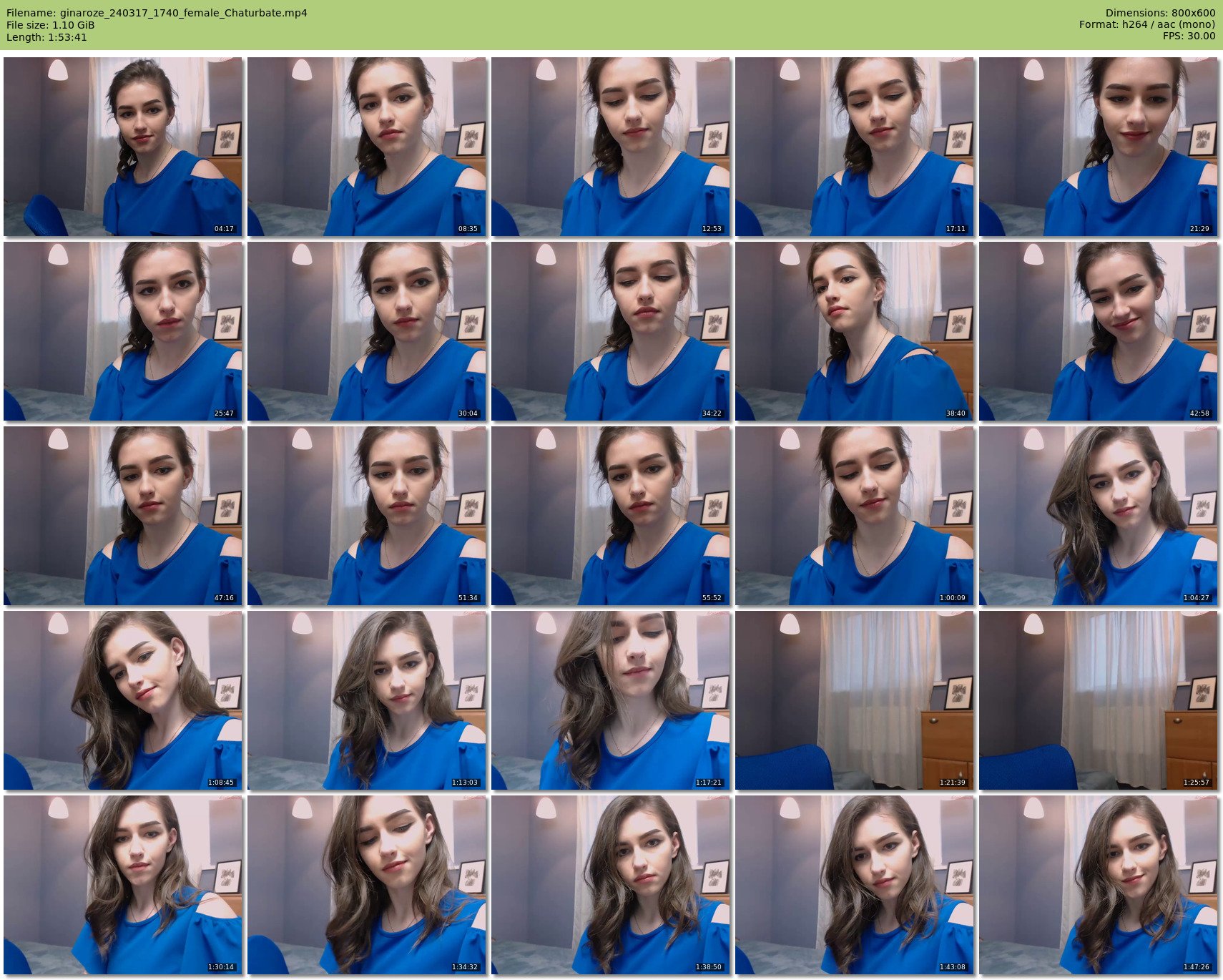This screenshot has height=980, width=1223.
Task: Select the thumbnail timestamped 1:30:14
Action: point(123,885)
